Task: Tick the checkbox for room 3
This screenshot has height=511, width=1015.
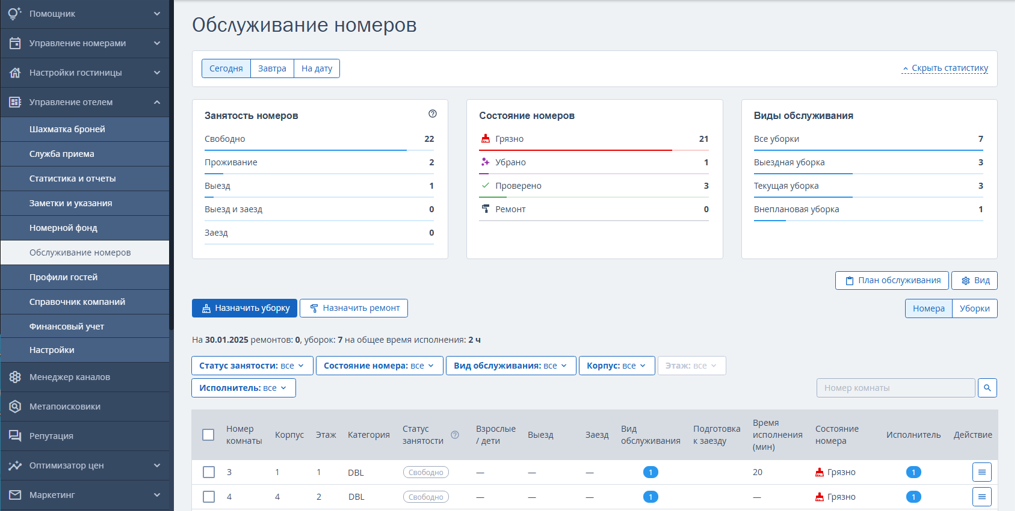Action: [x=208, y=472]
